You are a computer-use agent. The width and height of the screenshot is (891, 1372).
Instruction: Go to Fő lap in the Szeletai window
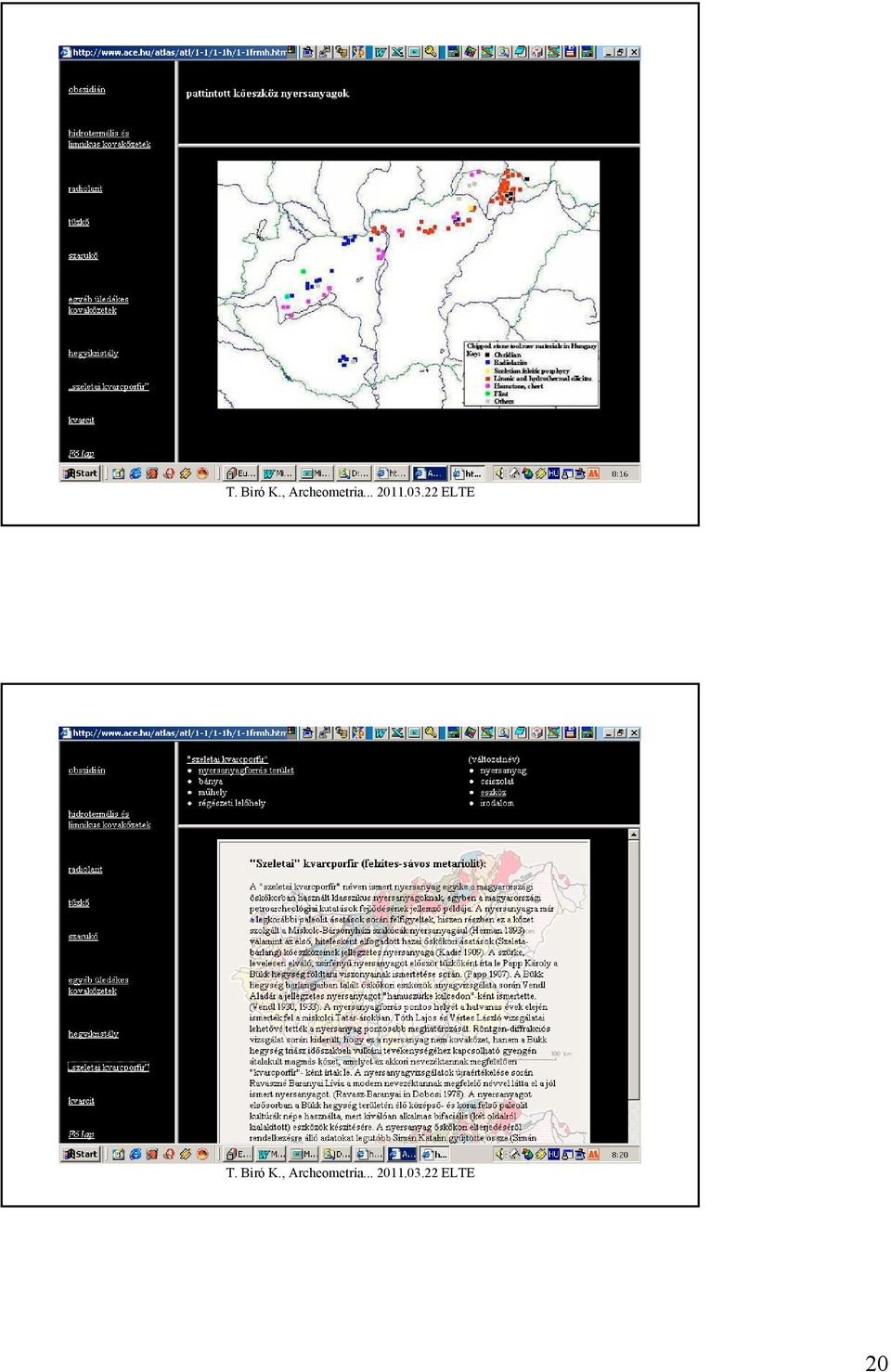click(x=81, y=1134)
